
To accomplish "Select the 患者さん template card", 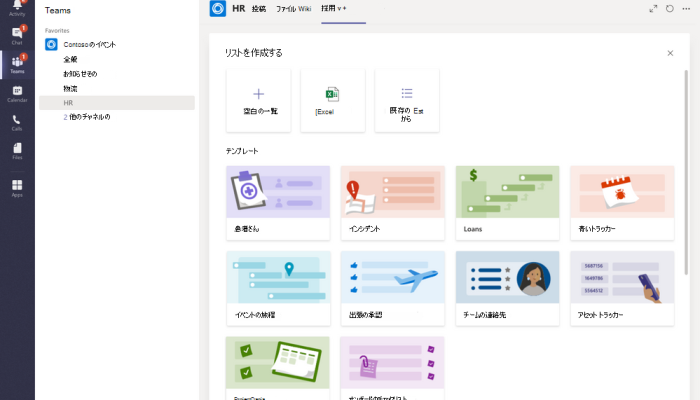I will [x=278, y=203].
